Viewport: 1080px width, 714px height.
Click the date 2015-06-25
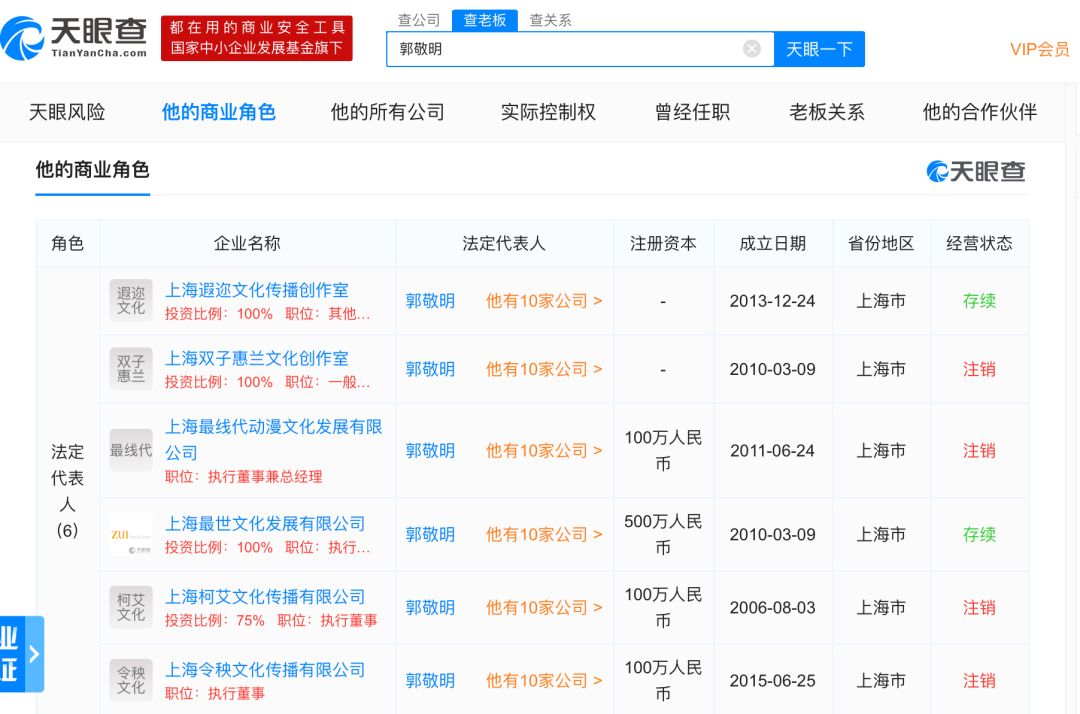click(773, 680)
